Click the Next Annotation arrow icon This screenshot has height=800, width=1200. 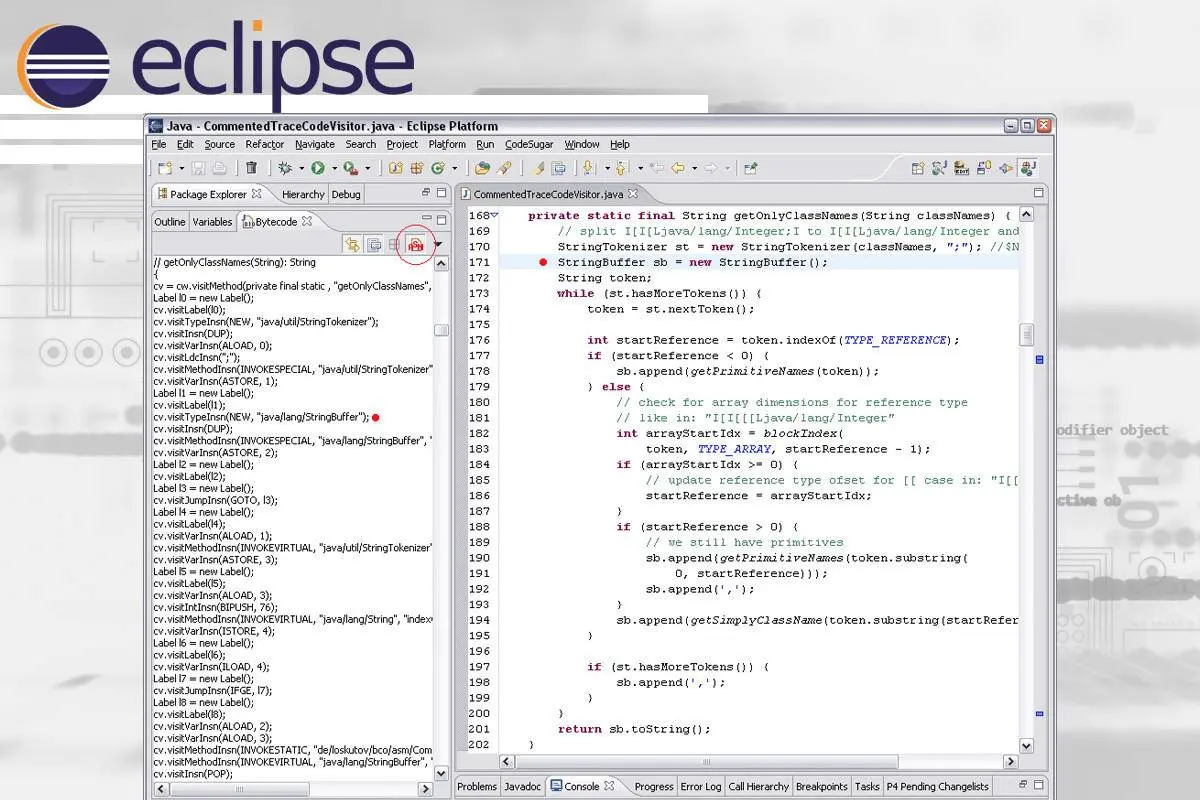click(588, 168)
